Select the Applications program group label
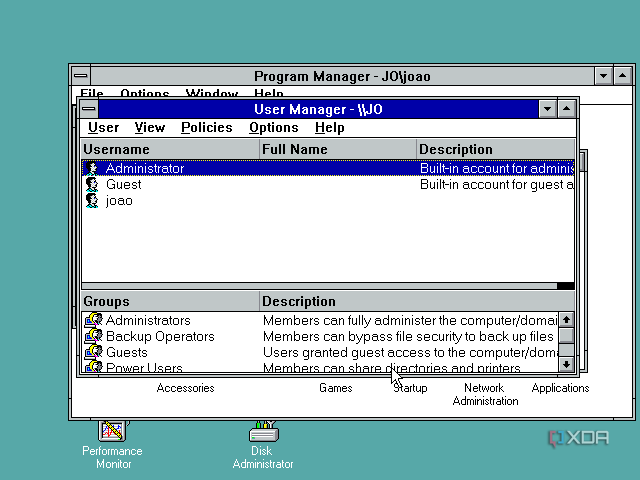Image resolution: width=640 pixels, height=480 pixels. point(560,388)
